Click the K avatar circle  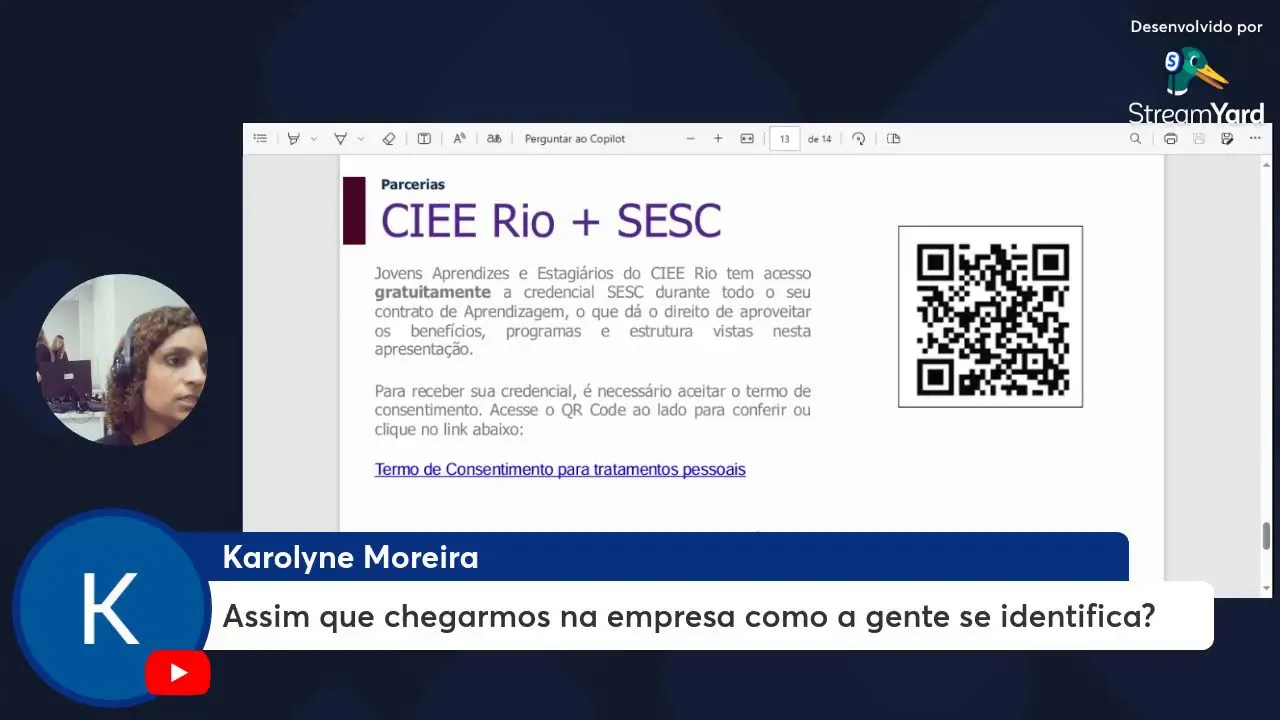[110, 608]
